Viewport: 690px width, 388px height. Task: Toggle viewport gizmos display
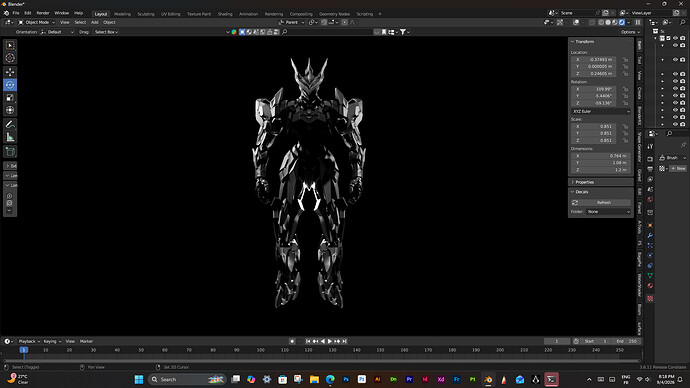click(x=560, y=22)
